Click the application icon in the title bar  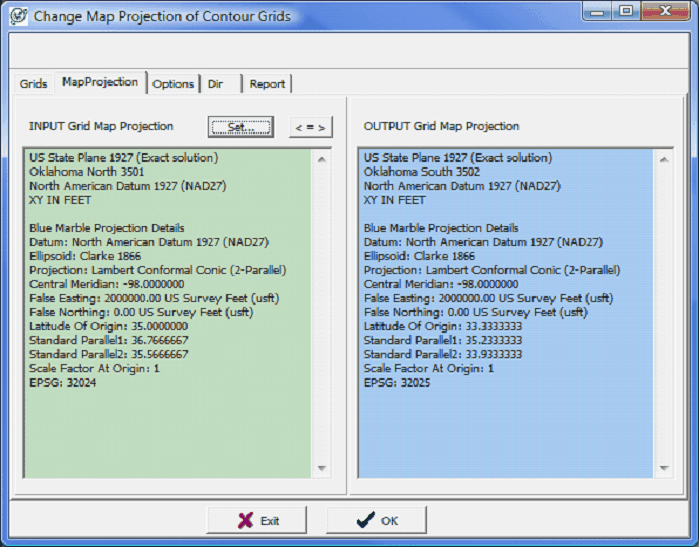click(18, 15)
